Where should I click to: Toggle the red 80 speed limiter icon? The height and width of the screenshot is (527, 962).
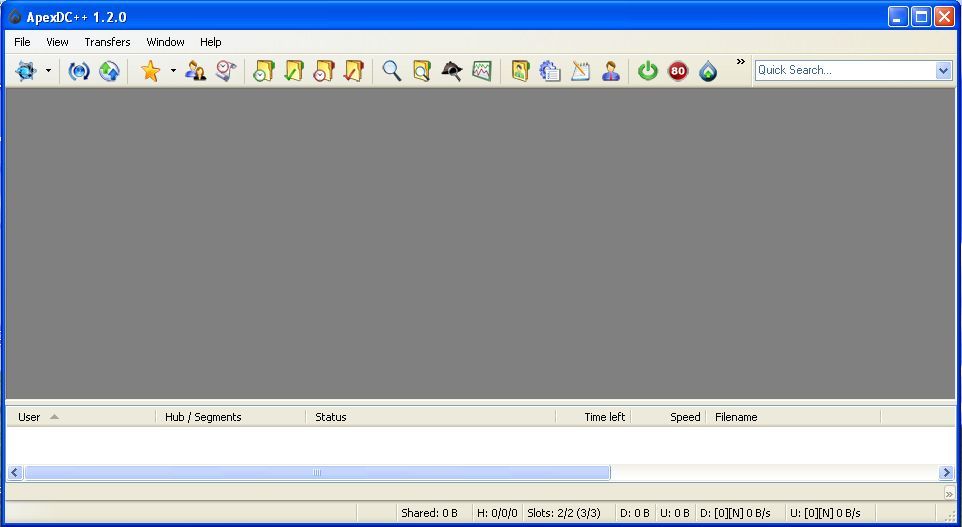pos(678,71)
